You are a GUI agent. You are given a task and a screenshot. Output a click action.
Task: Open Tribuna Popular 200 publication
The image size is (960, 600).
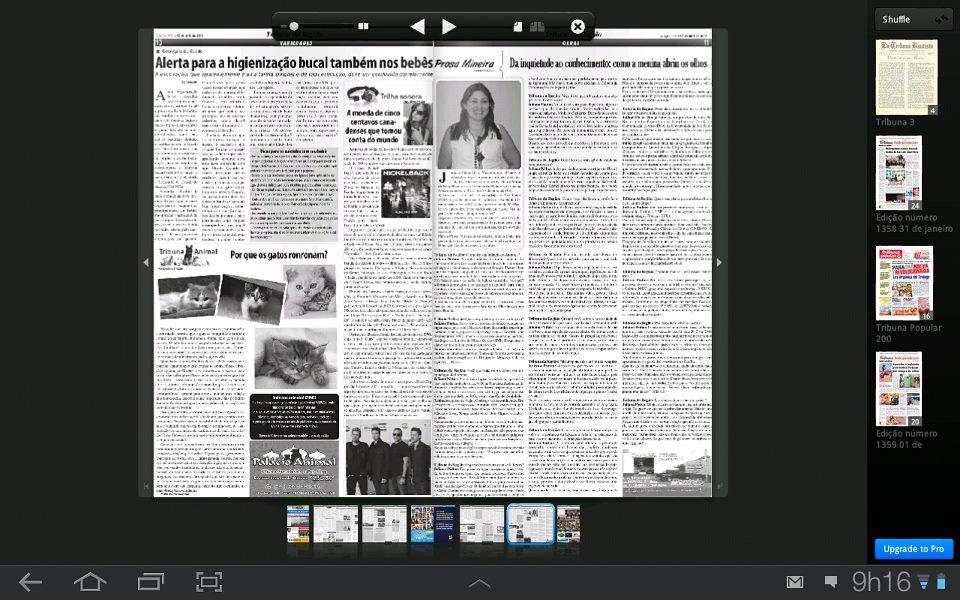[904, 282]
